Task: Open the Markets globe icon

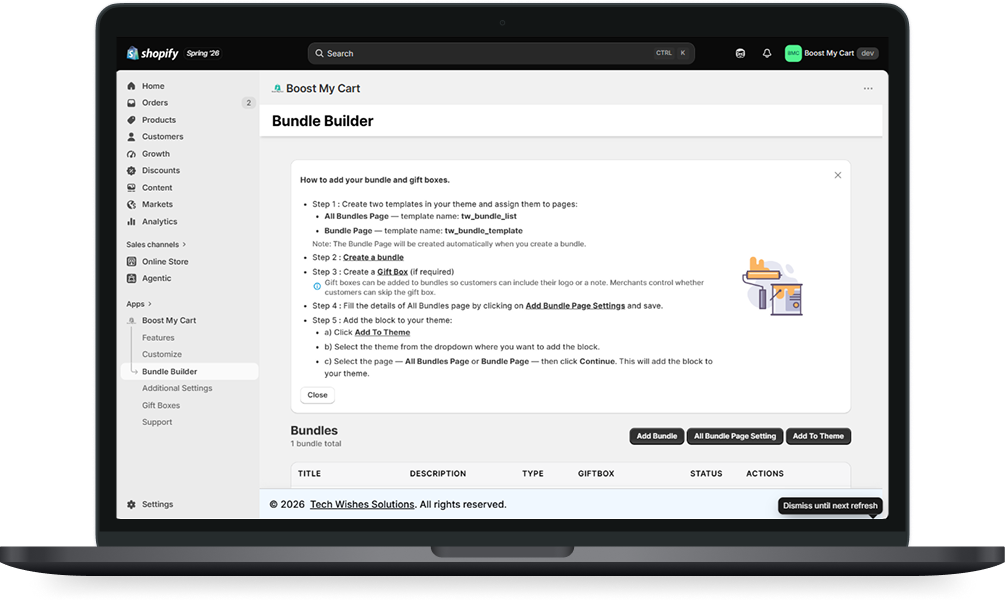Action: 131,204
